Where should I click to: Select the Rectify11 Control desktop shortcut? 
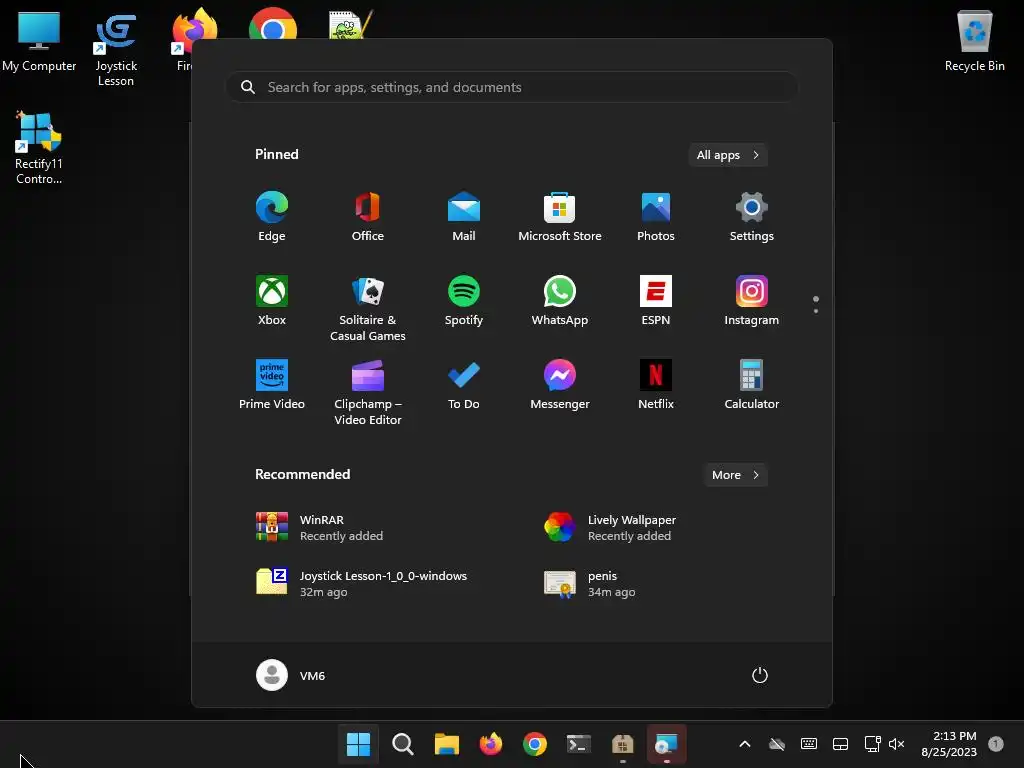(x=39, y=148)
